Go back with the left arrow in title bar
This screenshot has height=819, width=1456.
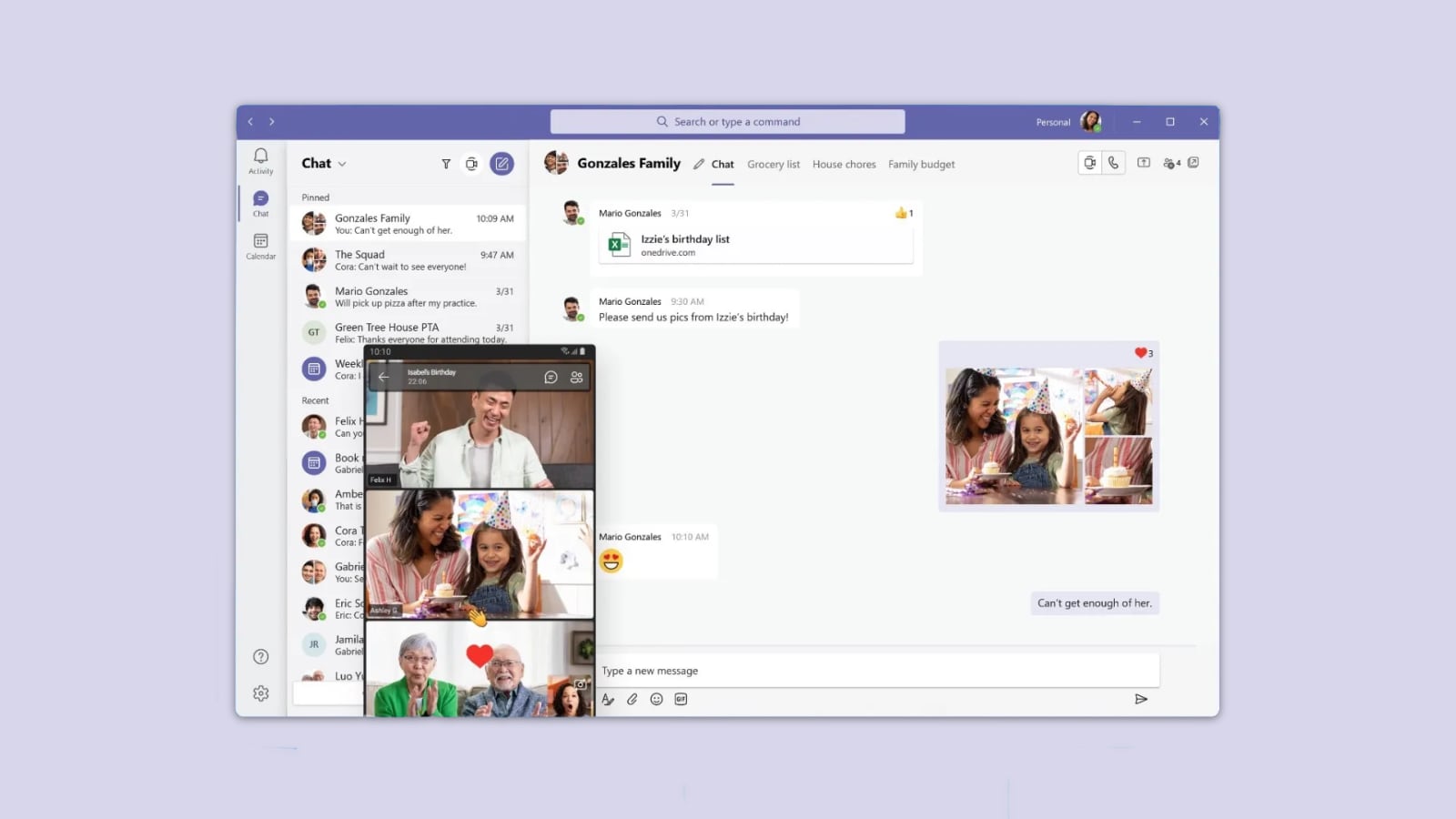[250, 122]
